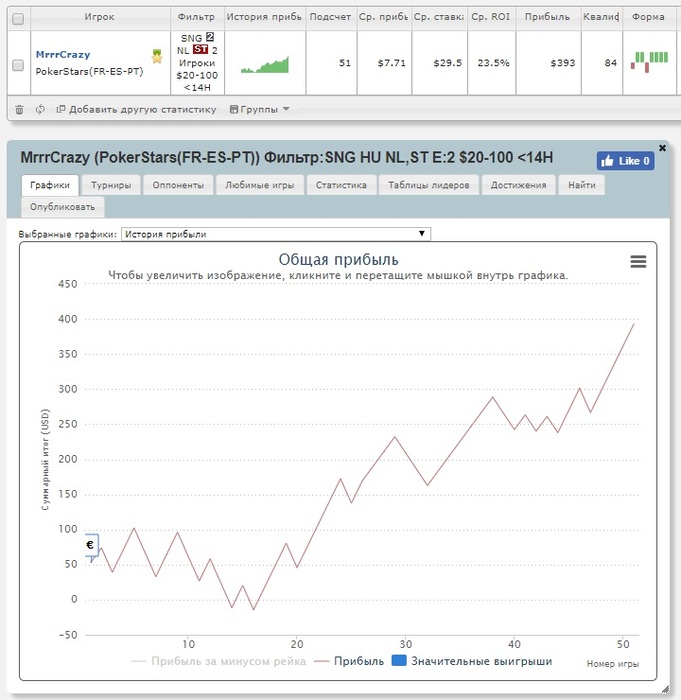Toggle Значительные выигрыши legend item
Viewport: 681px width, 700px height.
pos(472,661)
